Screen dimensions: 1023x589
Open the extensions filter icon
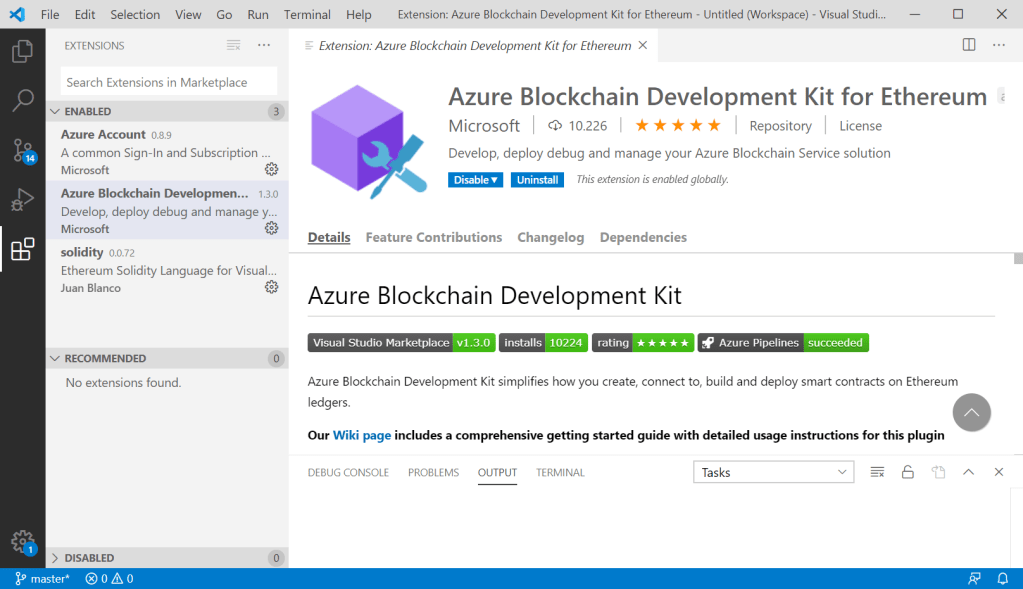pos(233,45)
